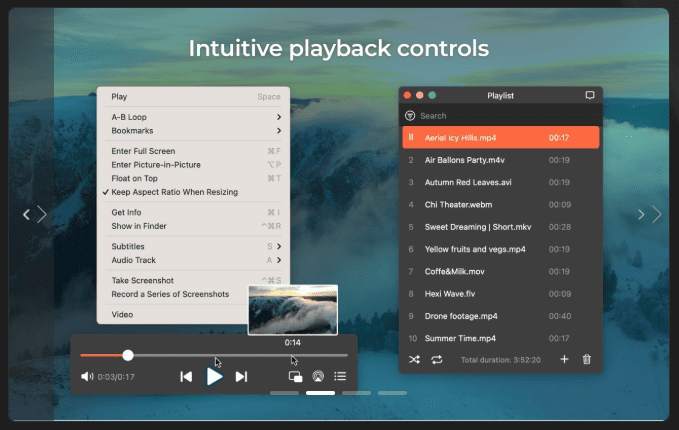This screenshot has height=430, width=679.
Task: Open Picture-in-Picture from the control bar icon
Action: point(295,377)
